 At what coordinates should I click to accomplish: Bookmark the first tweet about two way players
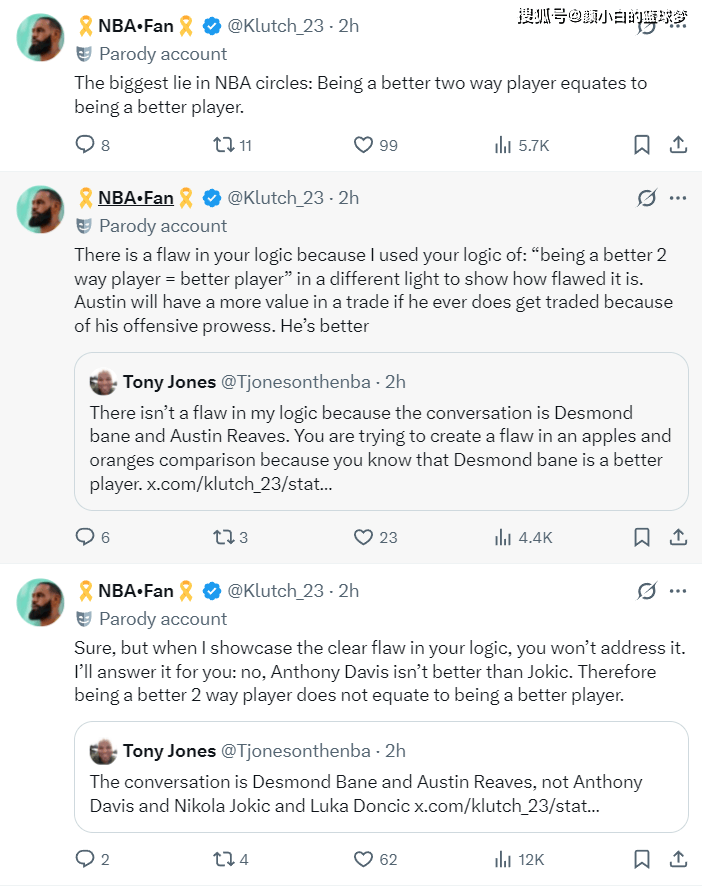642,145
